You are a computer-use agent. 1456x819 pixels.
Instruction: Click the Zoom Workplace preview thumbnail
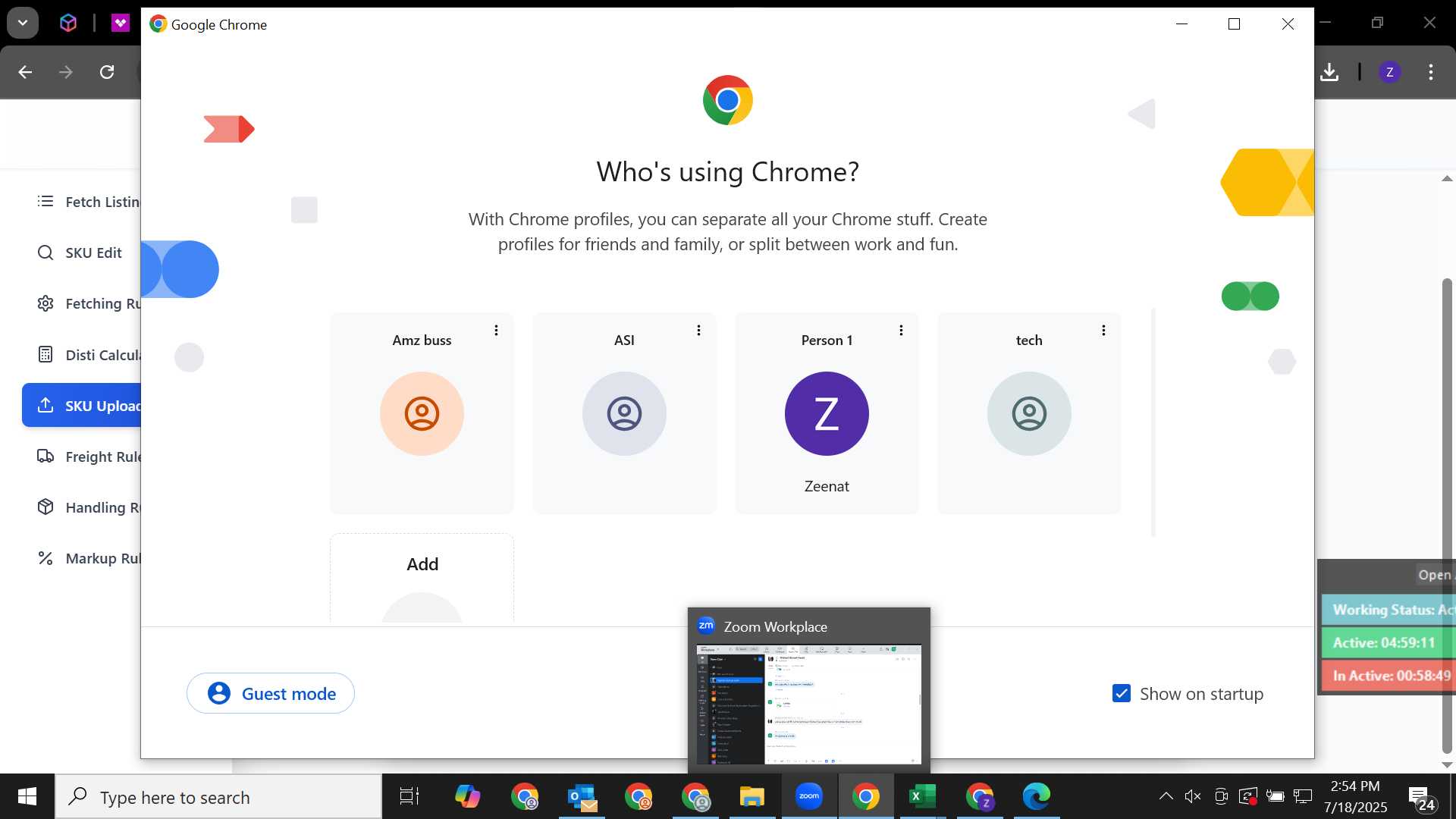click(x=808, y=704)
